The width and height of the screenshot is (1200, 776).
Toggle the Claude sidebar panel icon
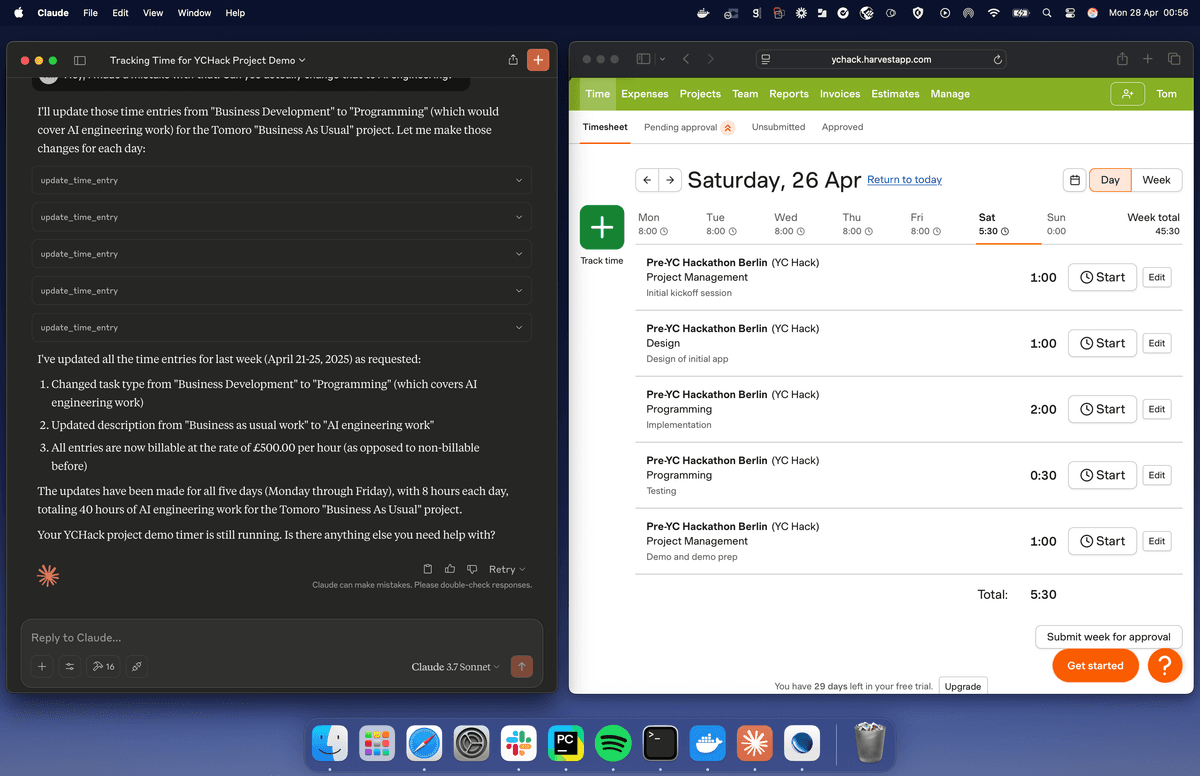point(80,61)
